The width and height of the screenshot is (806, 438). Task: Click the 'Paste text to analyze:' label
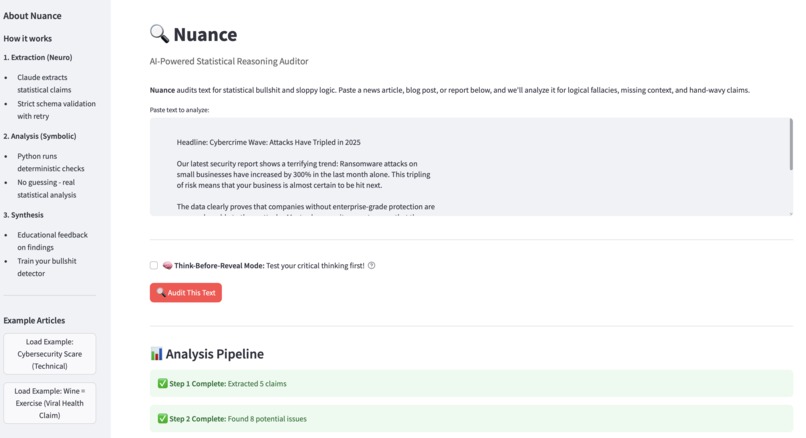coord(179,110)
